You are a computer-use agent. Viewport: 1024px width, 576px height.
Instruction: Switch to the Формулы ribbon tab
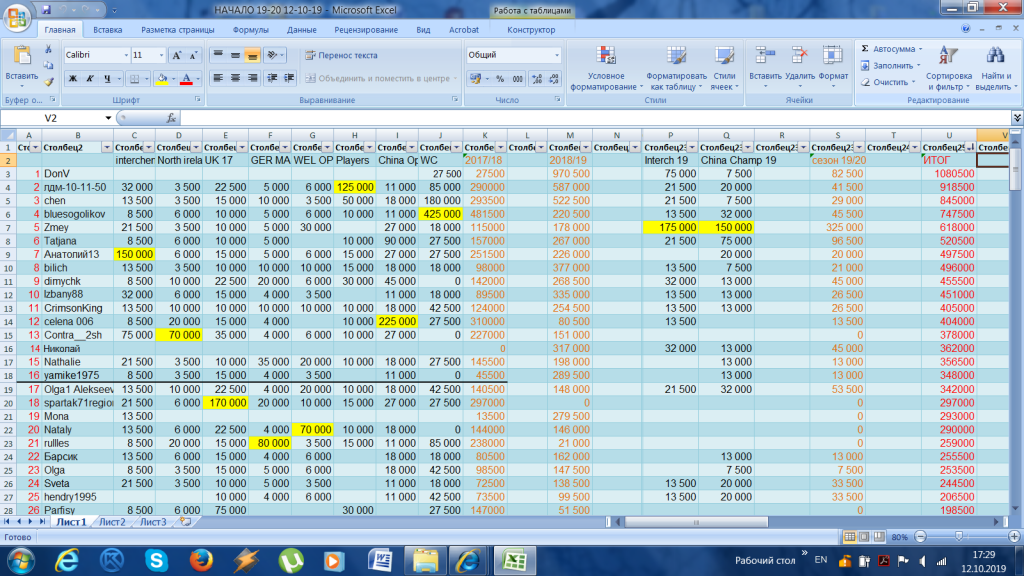click(250, 30)
